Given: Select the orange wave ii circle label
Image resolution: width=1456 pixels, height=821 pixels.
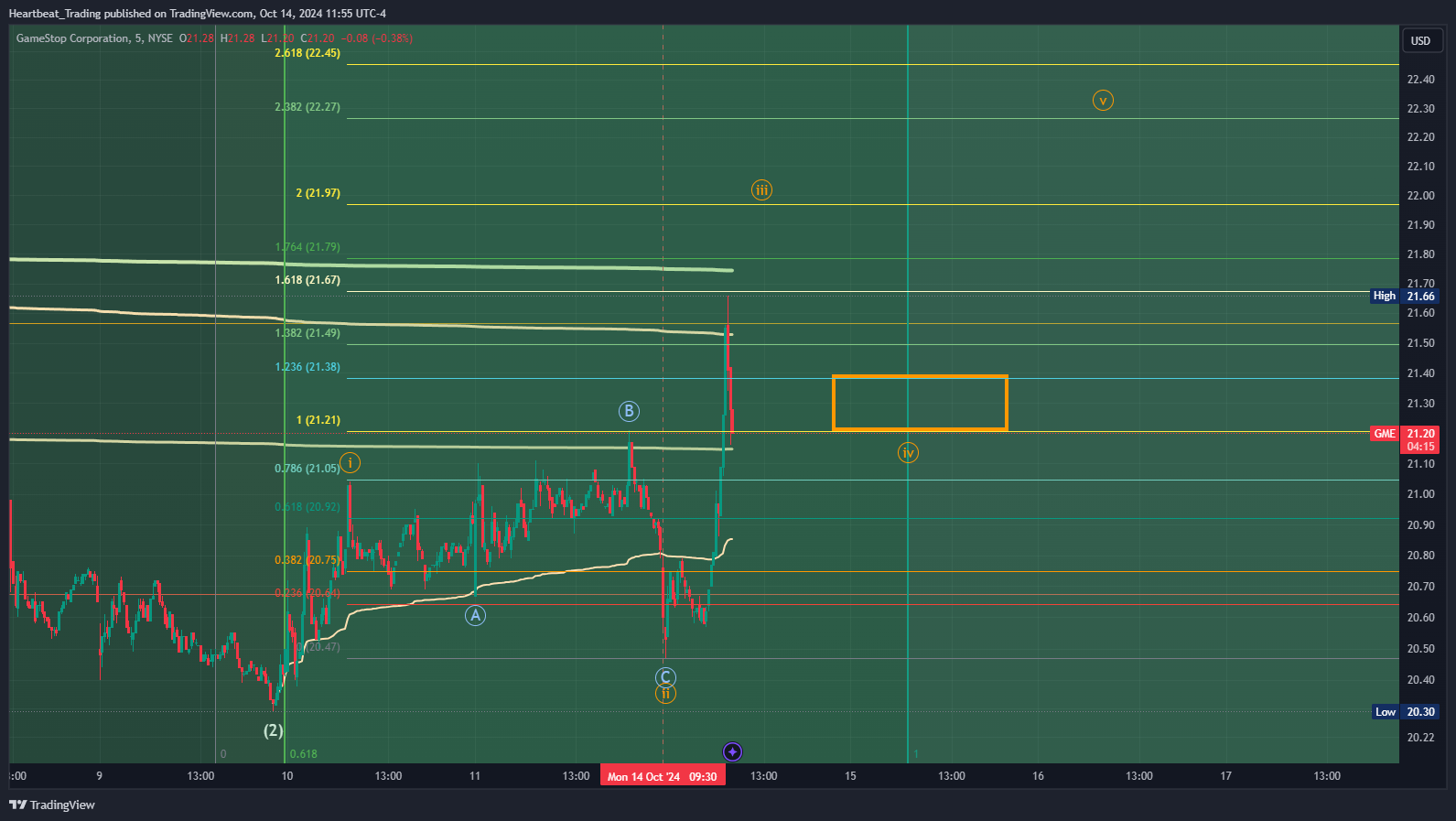Looking at the screenshot, I should pyautogui.click(x=665, y=694).
